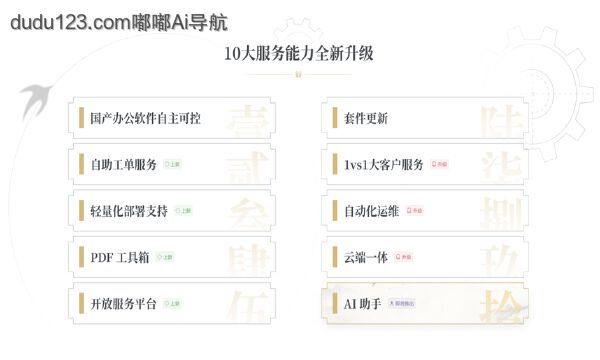The width and height of the screenshot is (600, 360).
Task: Click green badge beside 自助工单服务
Action: [x=172, y=164]
